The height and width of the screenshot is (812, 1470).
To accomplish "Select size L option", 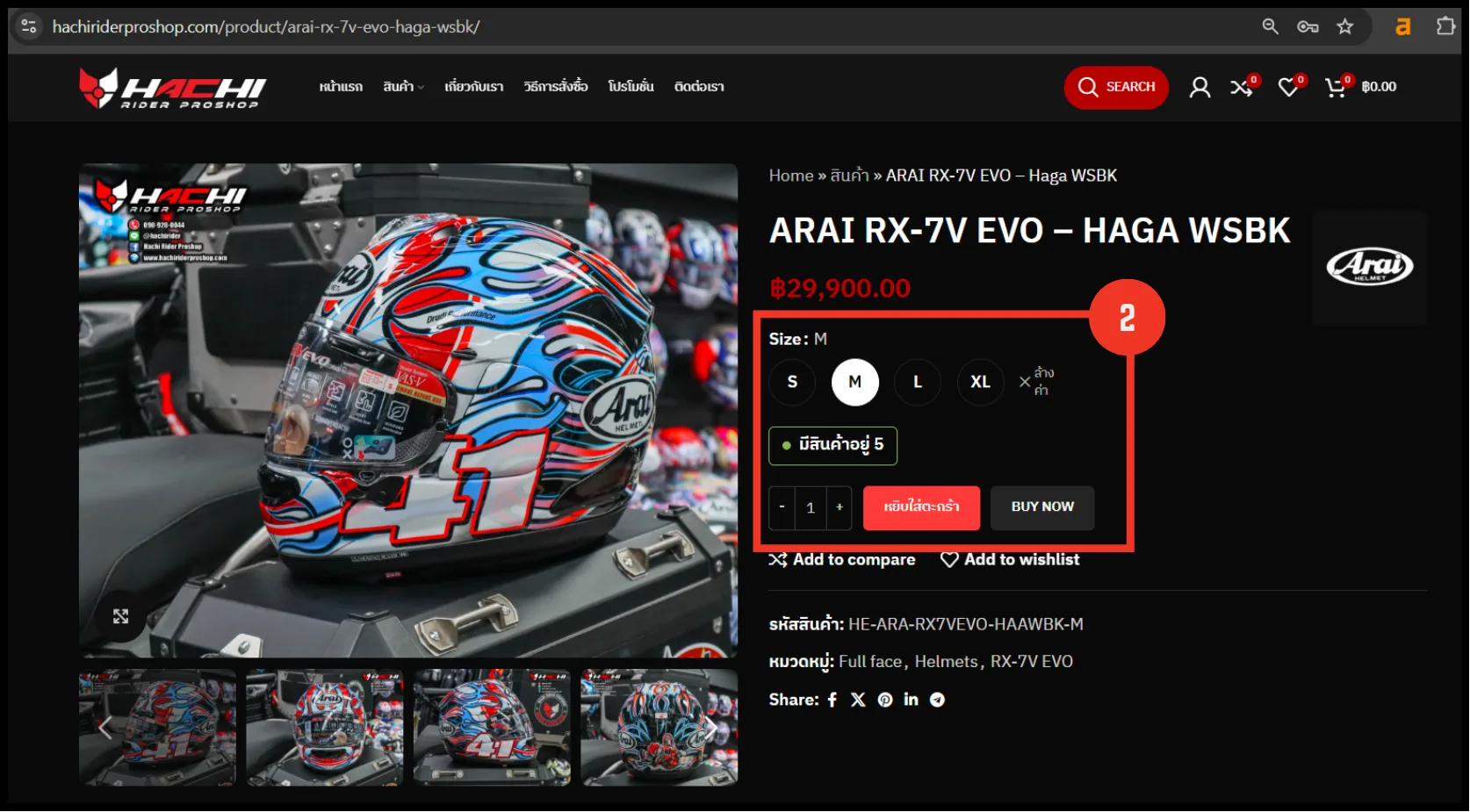I will tap(918, 382).
